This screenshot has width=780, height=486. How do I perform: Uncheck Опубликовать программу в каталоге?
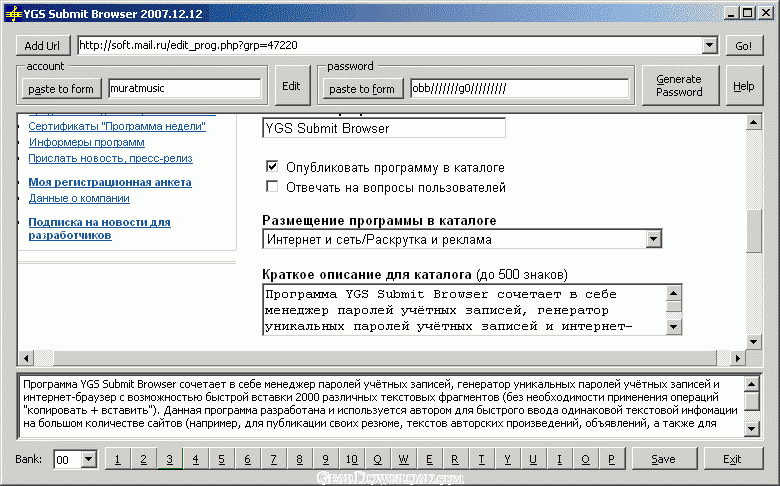272,166
